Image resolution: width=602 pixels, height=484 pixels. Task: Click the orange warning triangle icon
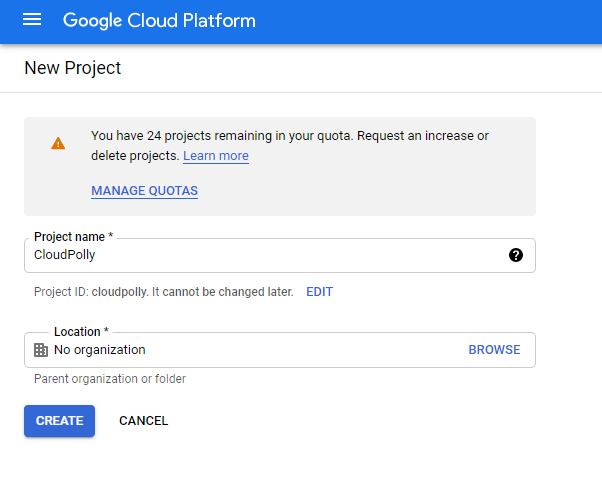click(58, 144)
